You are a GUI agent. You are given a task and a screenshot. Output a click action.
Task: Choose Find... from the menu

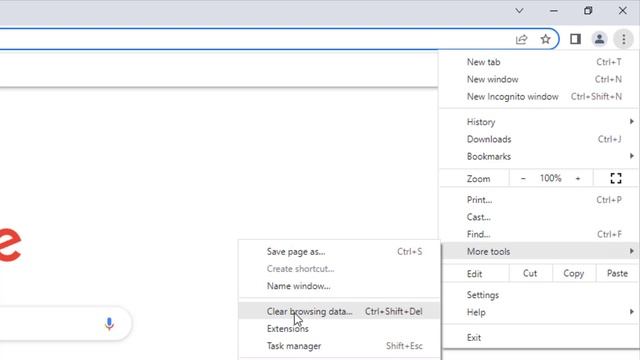[539, 234]
